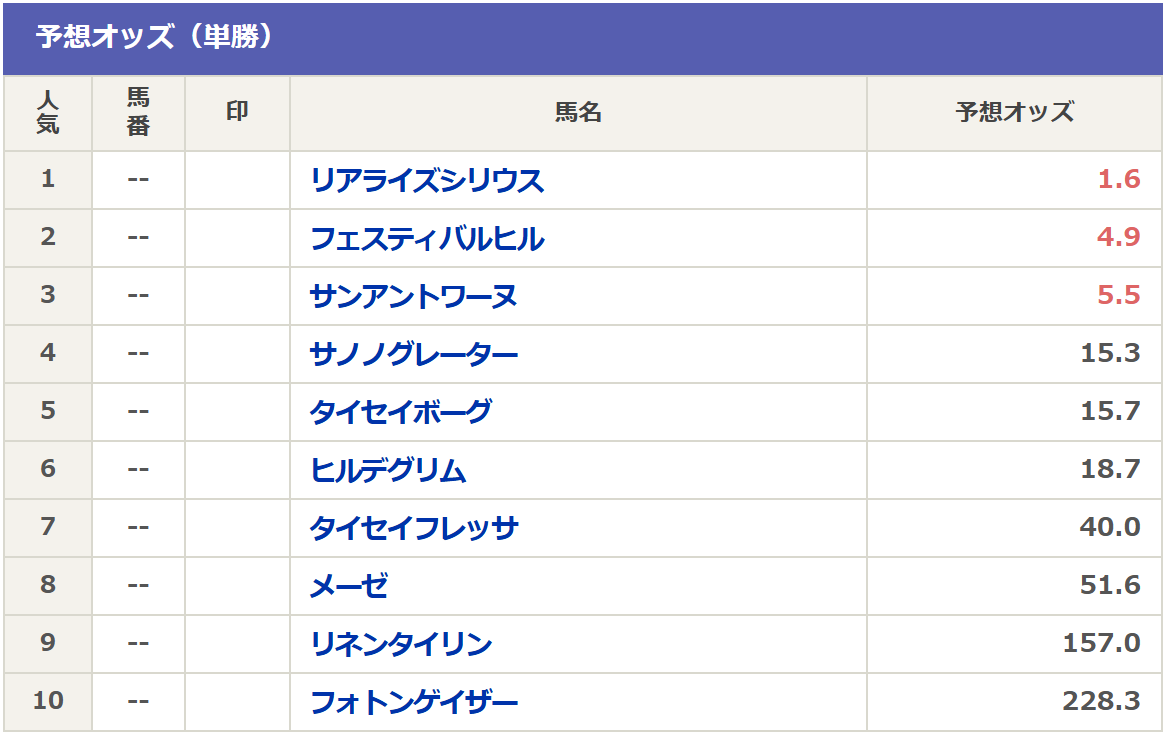Click the 印 column header
1167x736 pixels.
tap(237, 112)
